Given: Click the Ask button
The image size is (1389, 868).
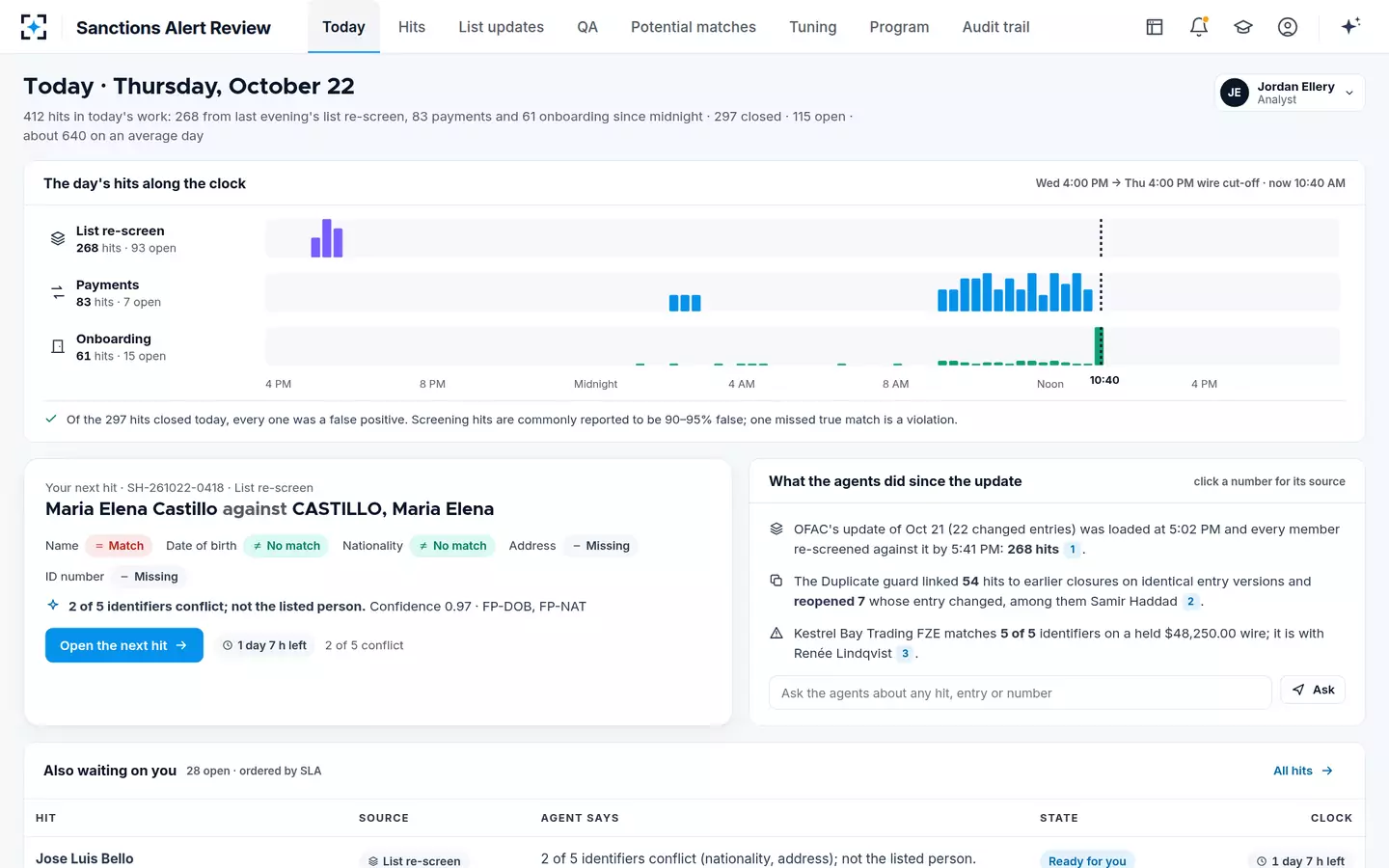Looking at the screenshot, I should (x=1313, y=690).
